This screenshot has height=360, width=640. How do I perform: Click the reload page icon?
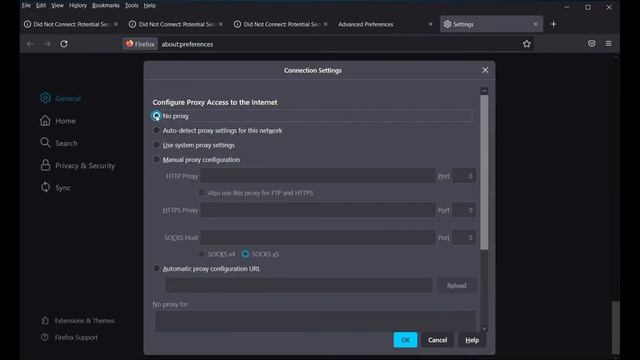(x=64, y=44)
